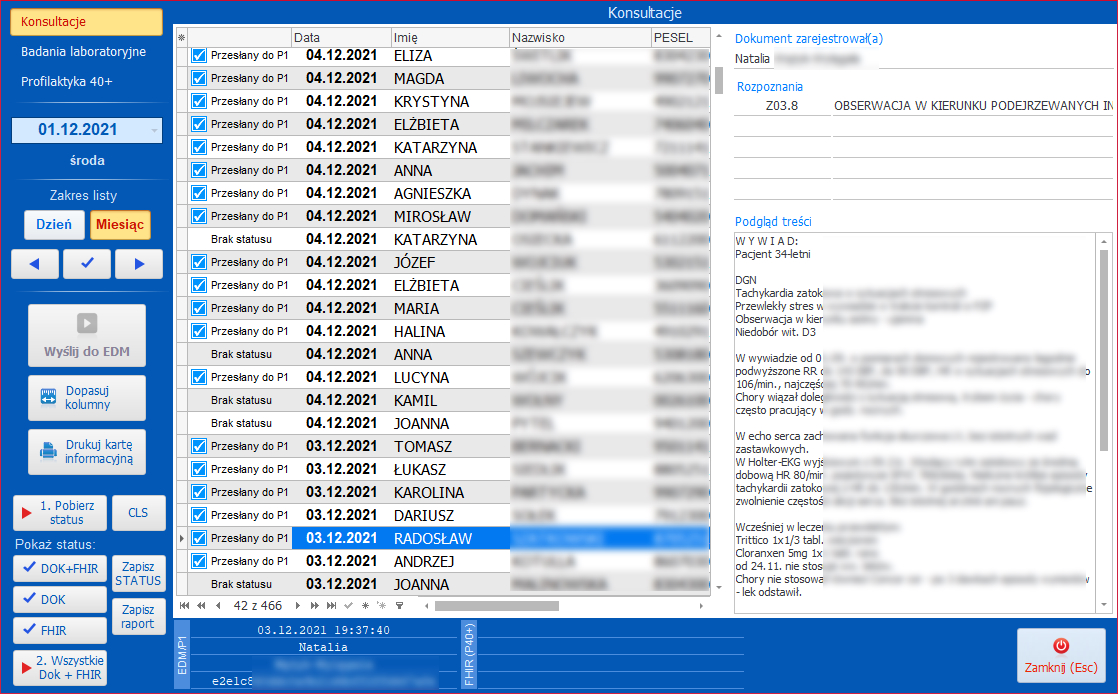The height and width of the screenshot is (694, 1118).
Task: Click the filter funnel icon in navigator
Action: coord(399,606)
